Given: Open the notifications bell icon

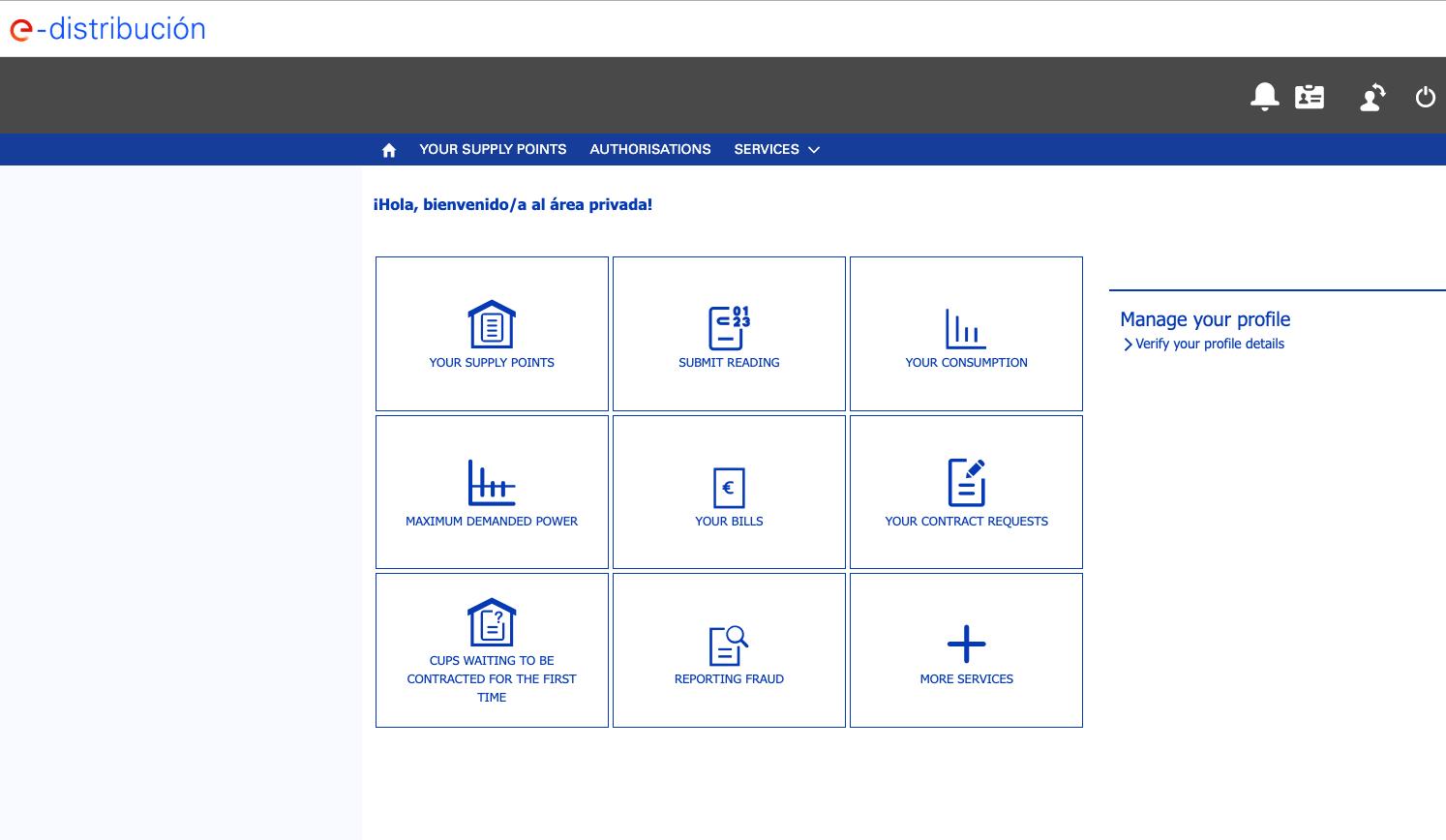Looking at the screenshot, I should tap(1264, 97).
